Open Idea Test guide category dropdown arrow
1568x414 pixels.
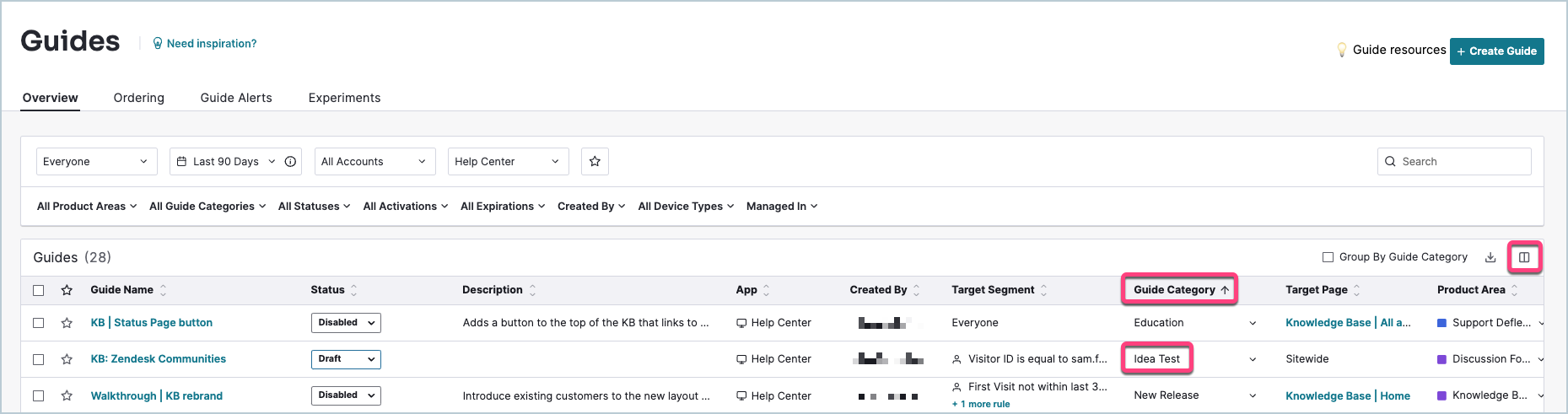pyautogui.click(x=1253, y=359)
